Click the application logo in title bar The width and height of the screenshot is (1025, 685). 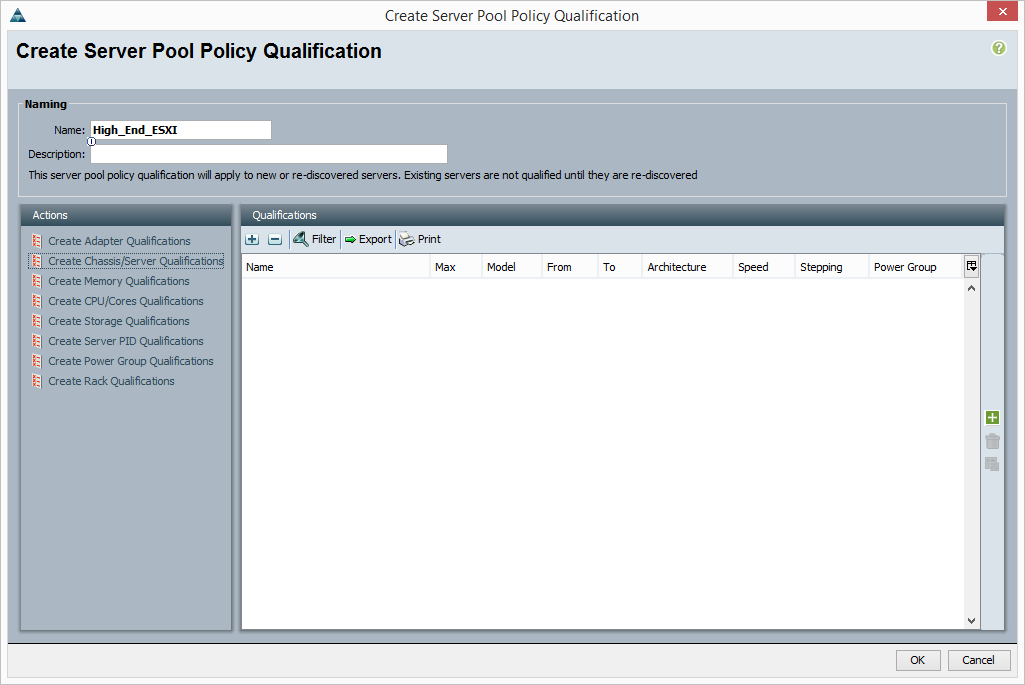[18, 15]
